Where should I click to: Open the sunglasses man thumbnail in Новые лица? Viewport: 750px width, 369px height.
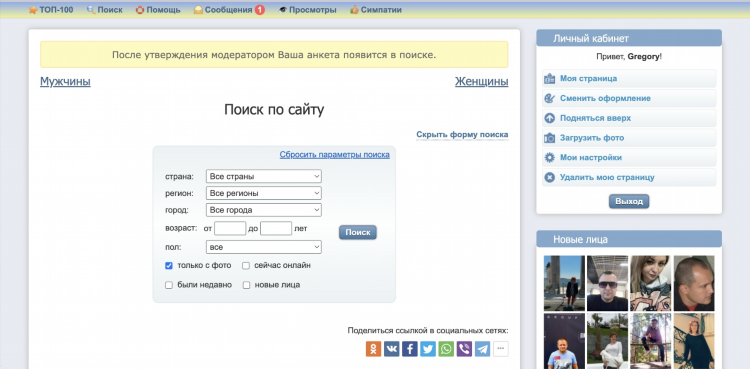click(x=607, y=283)
